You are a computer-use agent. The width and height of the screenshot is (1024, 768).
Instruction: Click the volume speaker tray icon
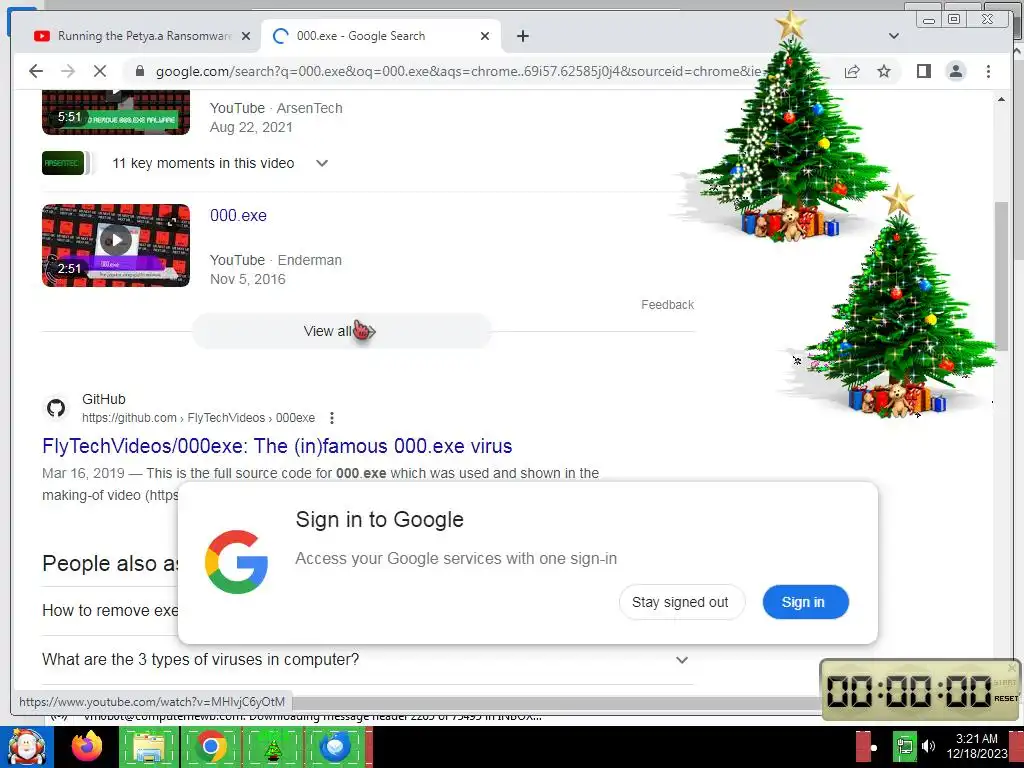[x=928, y=746]
